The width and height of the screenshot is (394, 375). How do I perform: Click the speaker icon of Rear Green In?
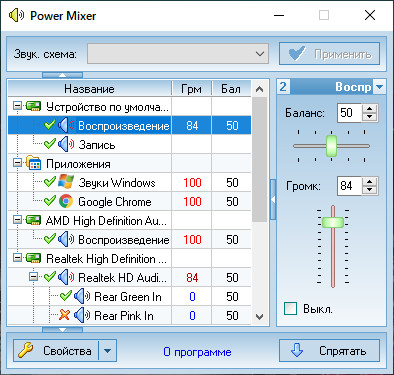(x=82, y=296)
